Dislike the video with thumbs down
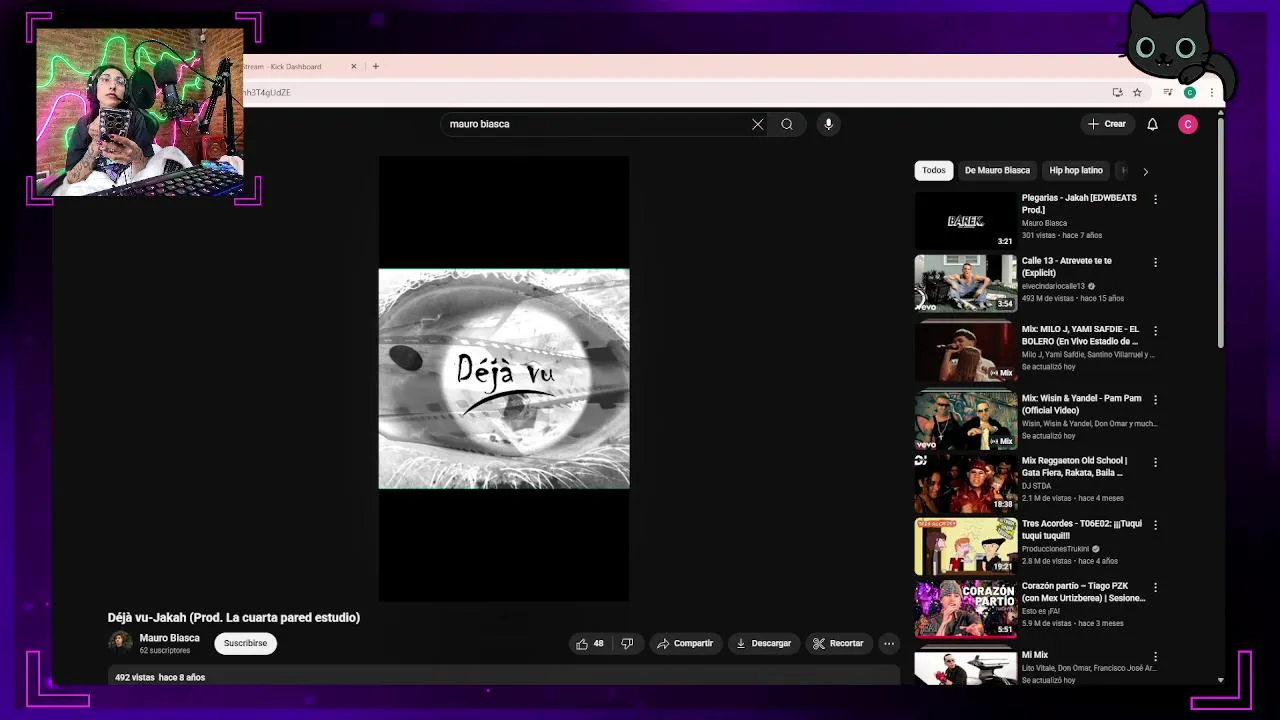The height and width of the screenshot is (720, 1280). pos(627,644)
